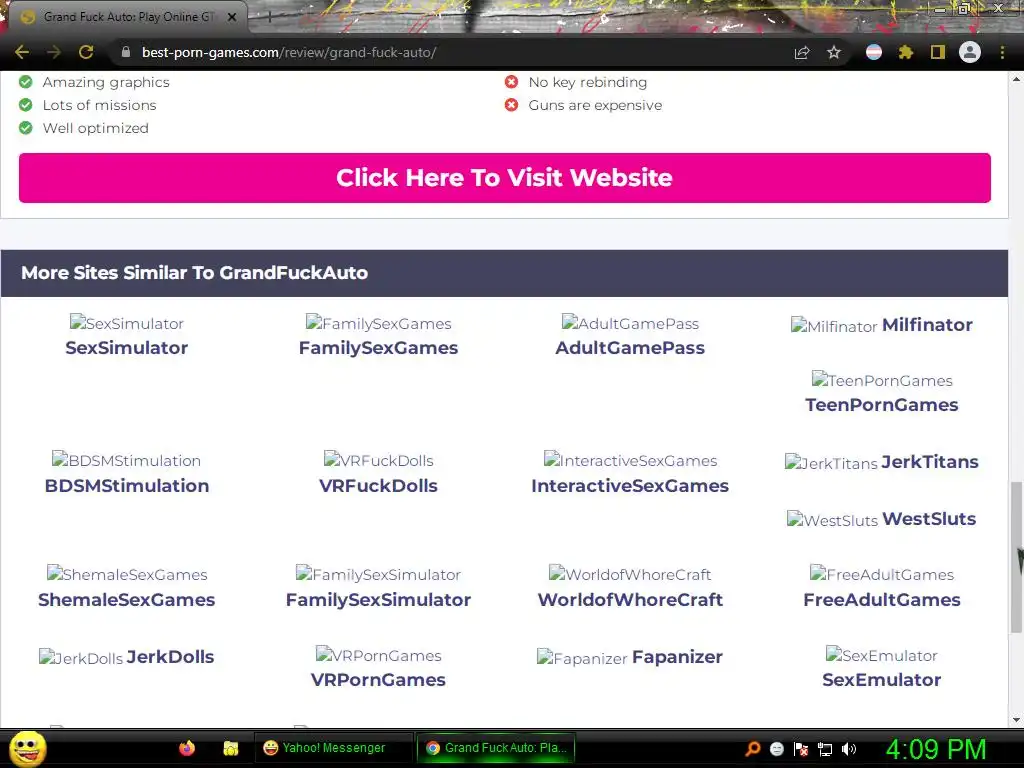Screen dimensions: 1024x768
Task: Click the "No key rebinding" text
Action: [x=588, y=82]
